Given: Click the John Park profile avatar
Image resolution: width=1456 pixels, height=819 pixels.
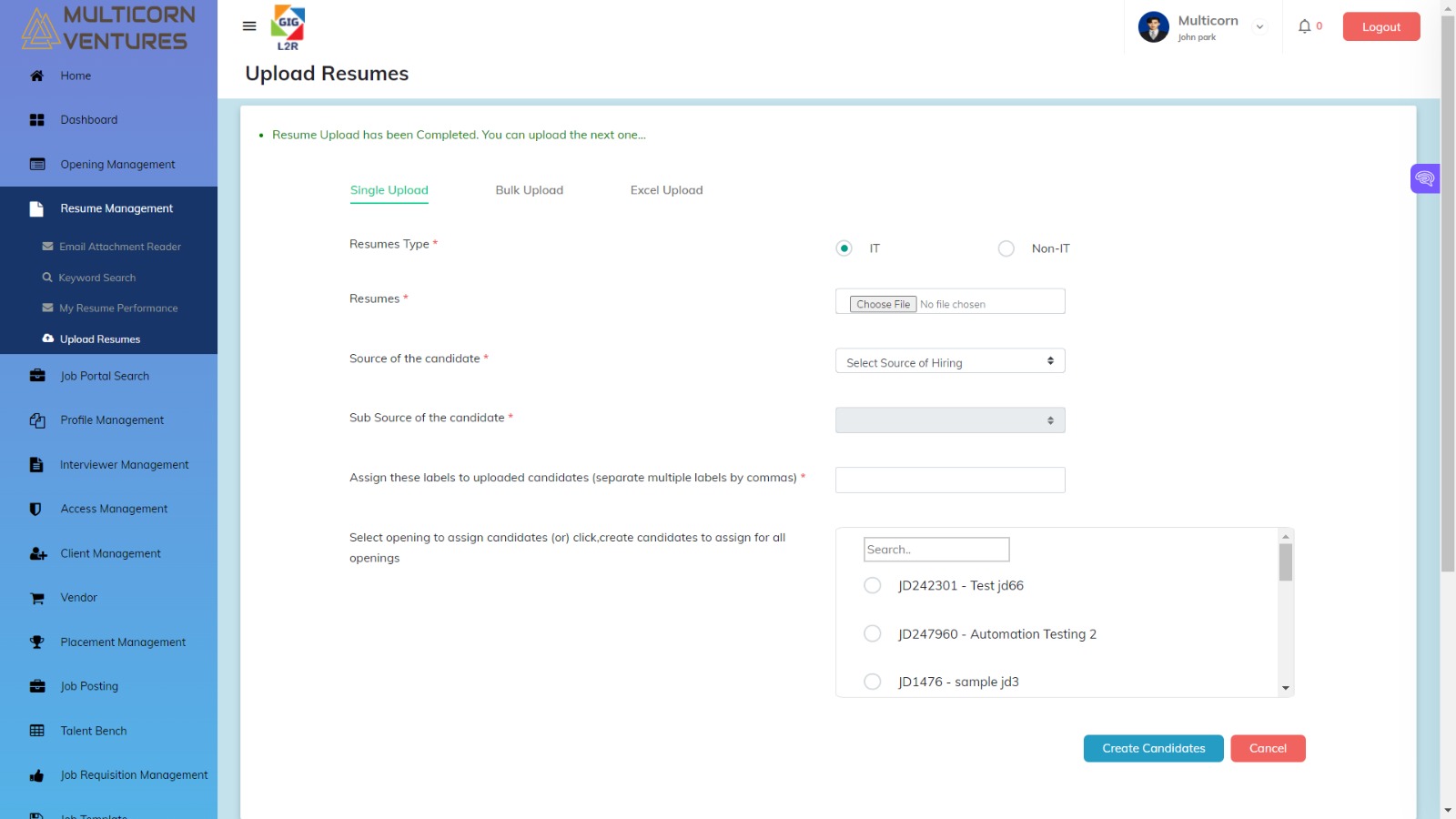Looking at the screenshot, I should 1153,26.
